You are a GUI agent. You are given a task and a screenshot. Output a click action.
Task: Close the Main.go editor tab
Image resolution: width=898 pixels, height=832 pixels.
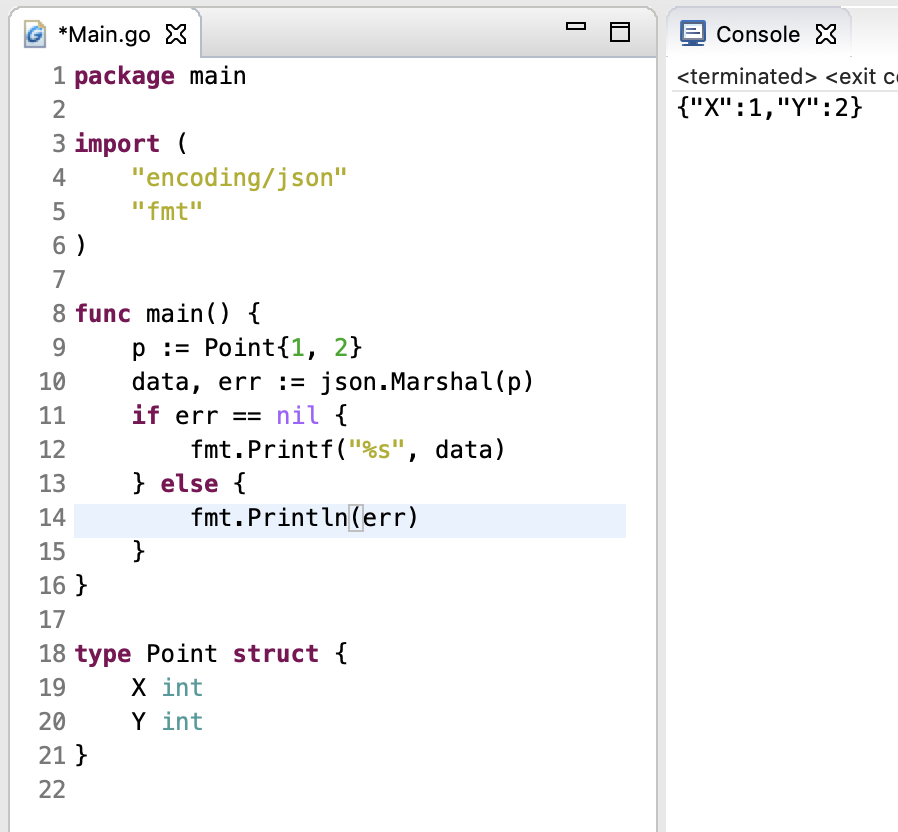(176, 35)
